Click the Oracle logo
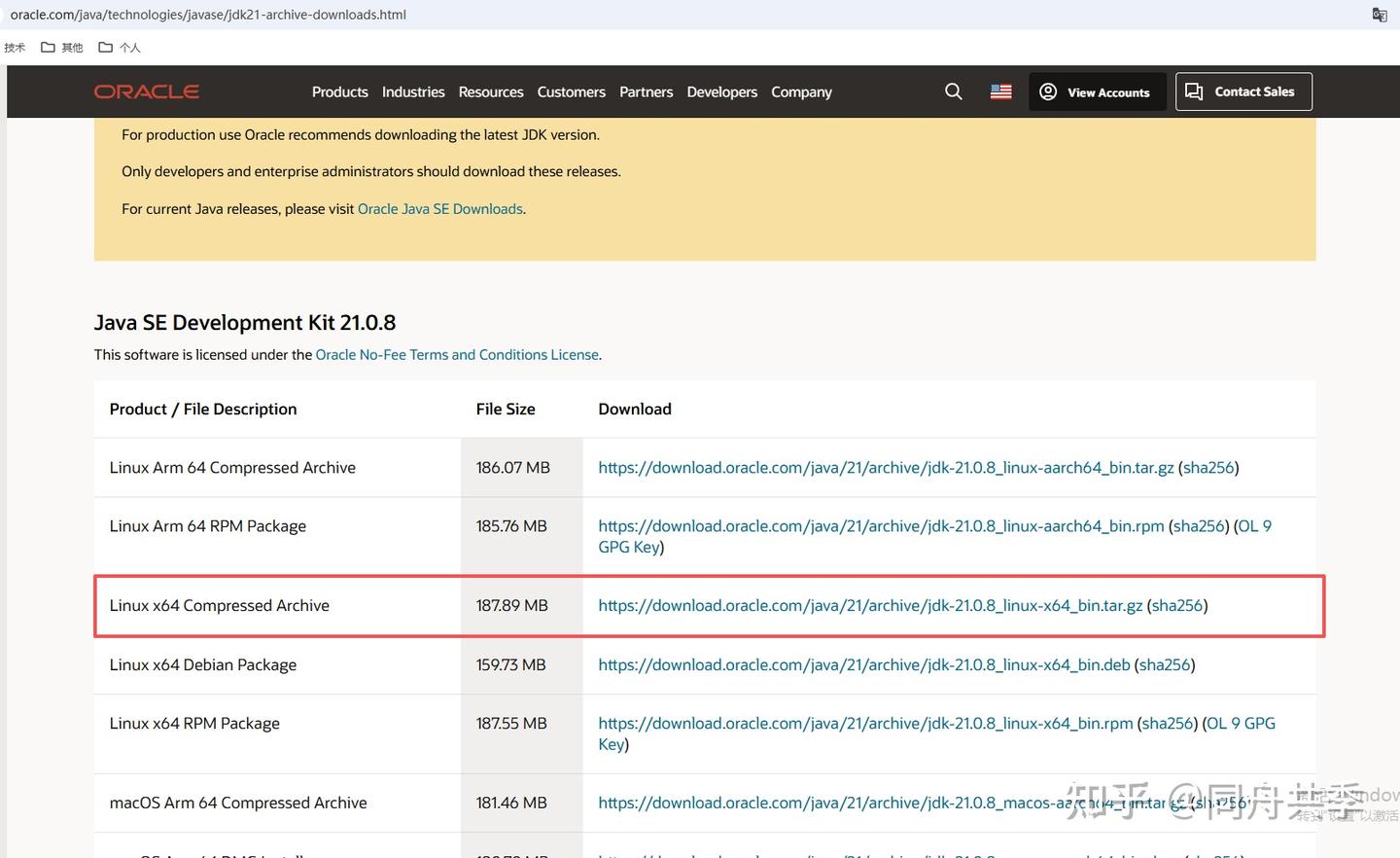1400x858 pixels. [147, 91]
